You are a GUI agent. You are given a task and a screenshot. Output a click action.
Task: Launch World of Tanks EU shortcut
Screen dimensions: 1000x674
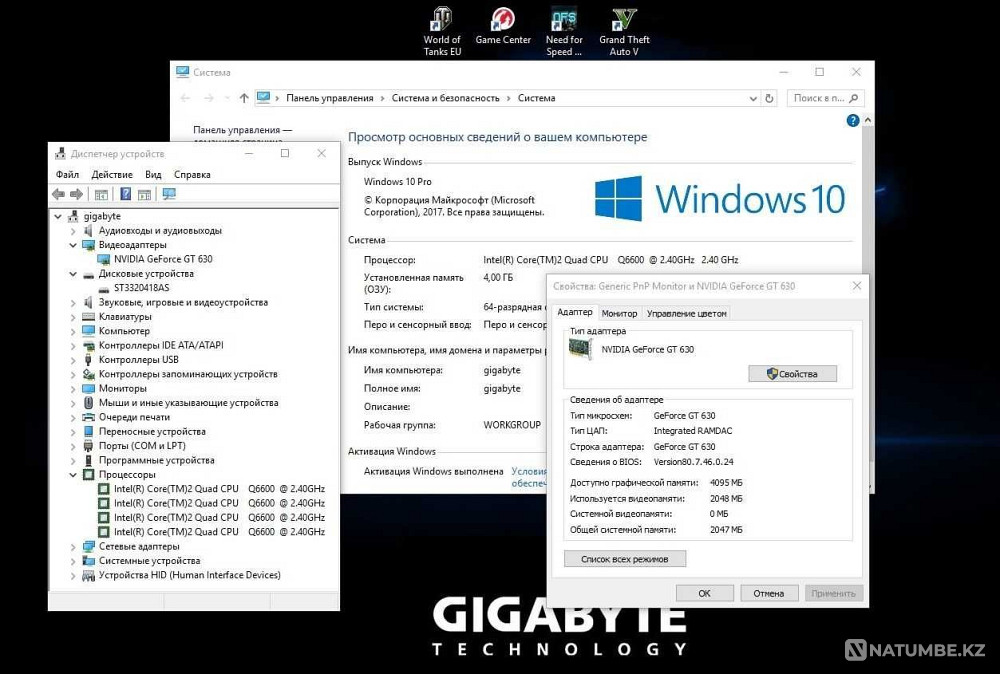442,20
